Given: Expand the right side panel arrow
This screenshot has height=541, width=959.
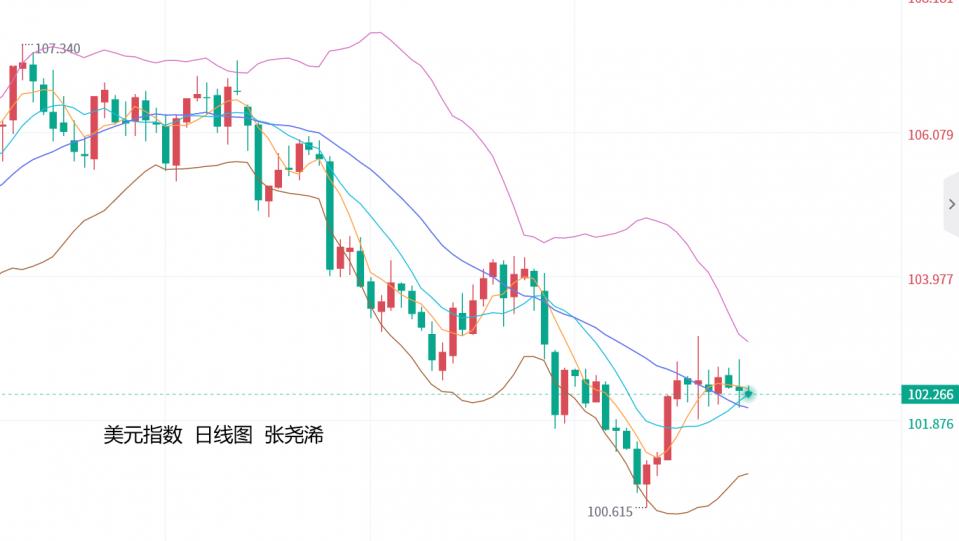Looking at the screenshot, I should click(951, 205).
